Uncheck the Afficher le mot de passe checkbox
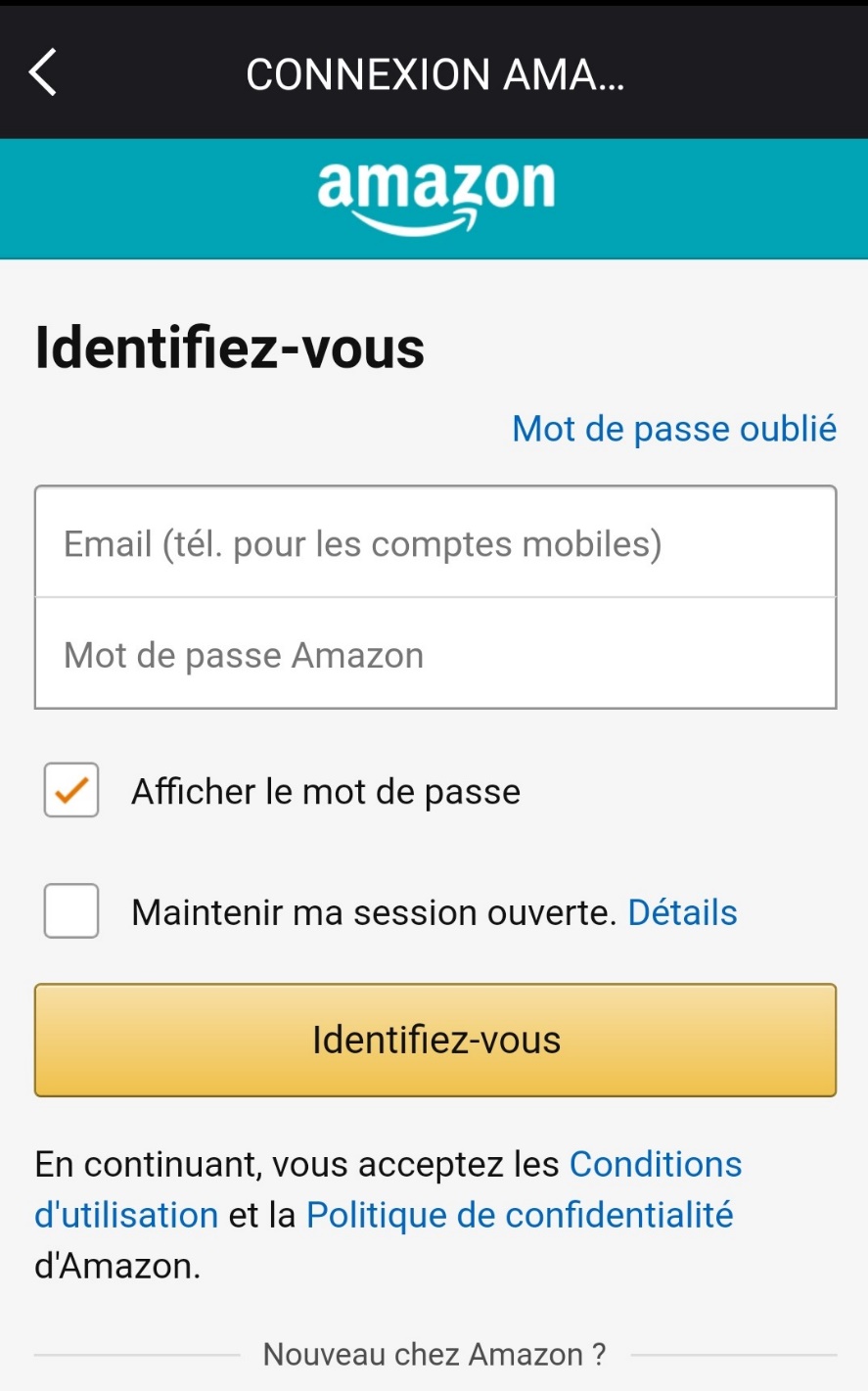Image resolution: width=868 pixels, height=1391 pixels. click(71, 790)
